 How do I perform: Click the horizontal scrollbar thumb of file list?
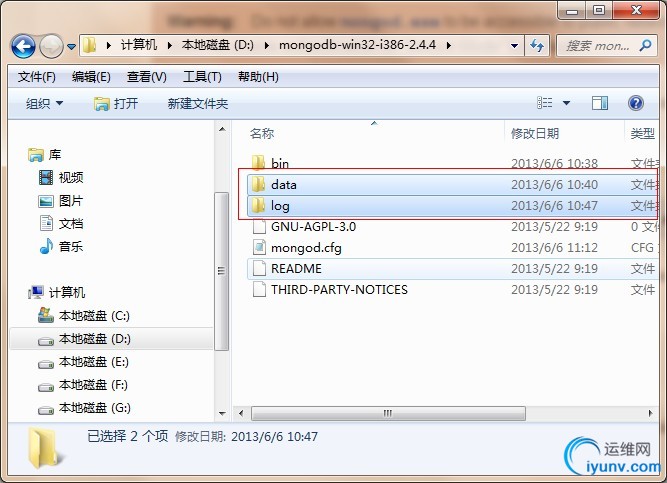[388, 413]
